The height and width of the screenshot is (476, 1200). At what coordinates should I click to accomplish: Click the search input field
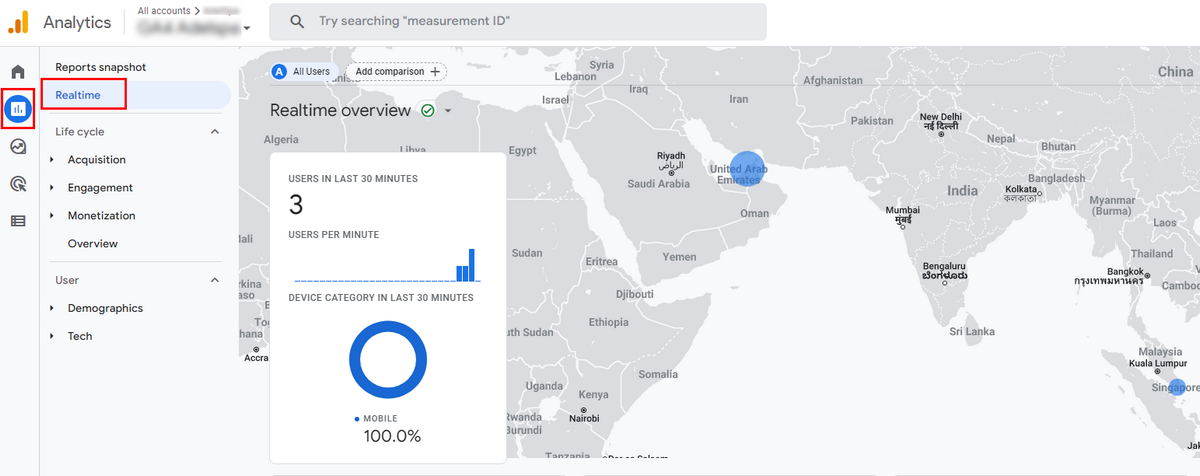click(x=518, y=21)
